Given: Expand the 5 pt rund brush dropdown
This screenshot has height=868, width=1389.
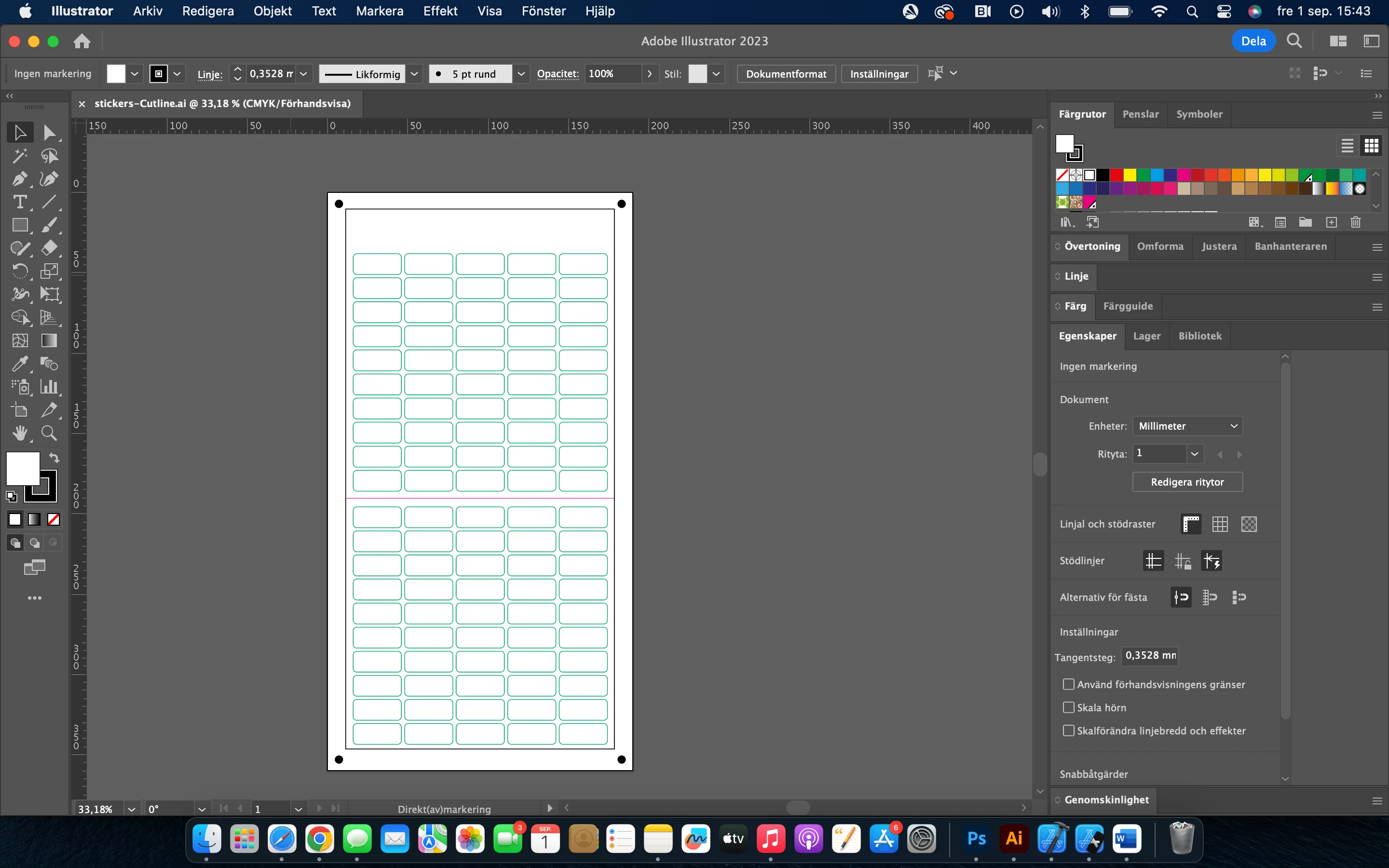Looking at the screenshot, I should [520, 74].
